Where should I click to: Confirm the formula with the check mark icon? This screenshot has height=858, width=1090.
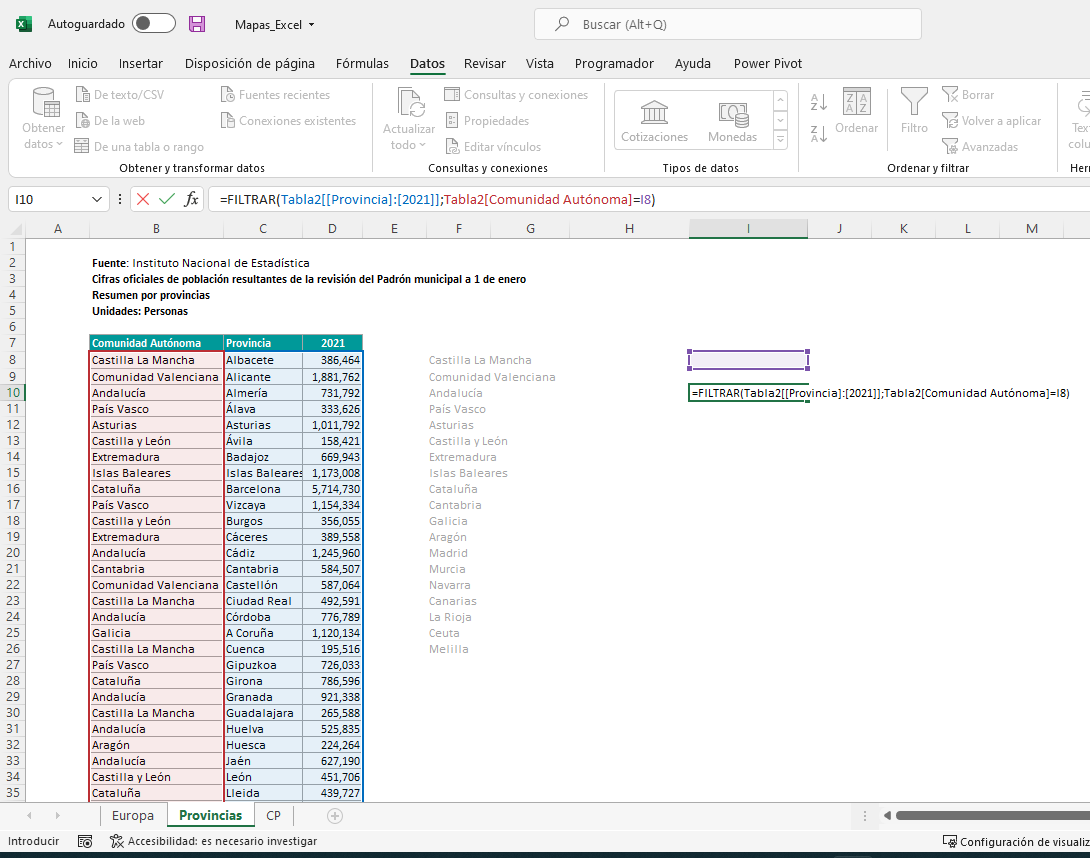(x=166, y=199)
